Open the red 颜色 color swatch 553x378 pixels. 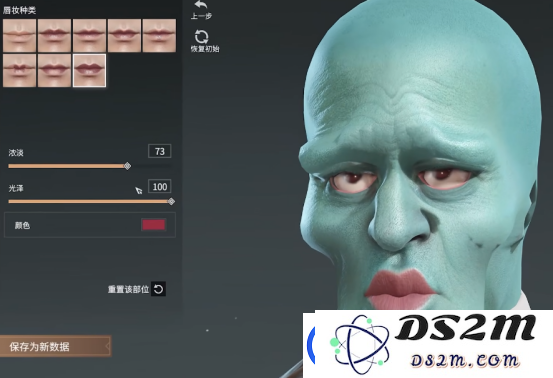click(153, 225)
